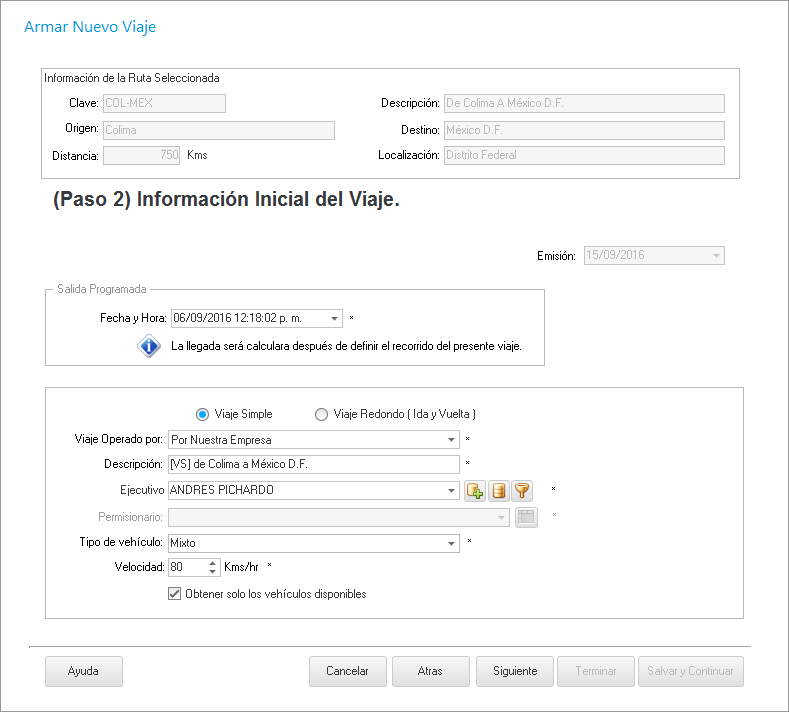Click the Cancelar button
The image size is (789, 712).
348,671
